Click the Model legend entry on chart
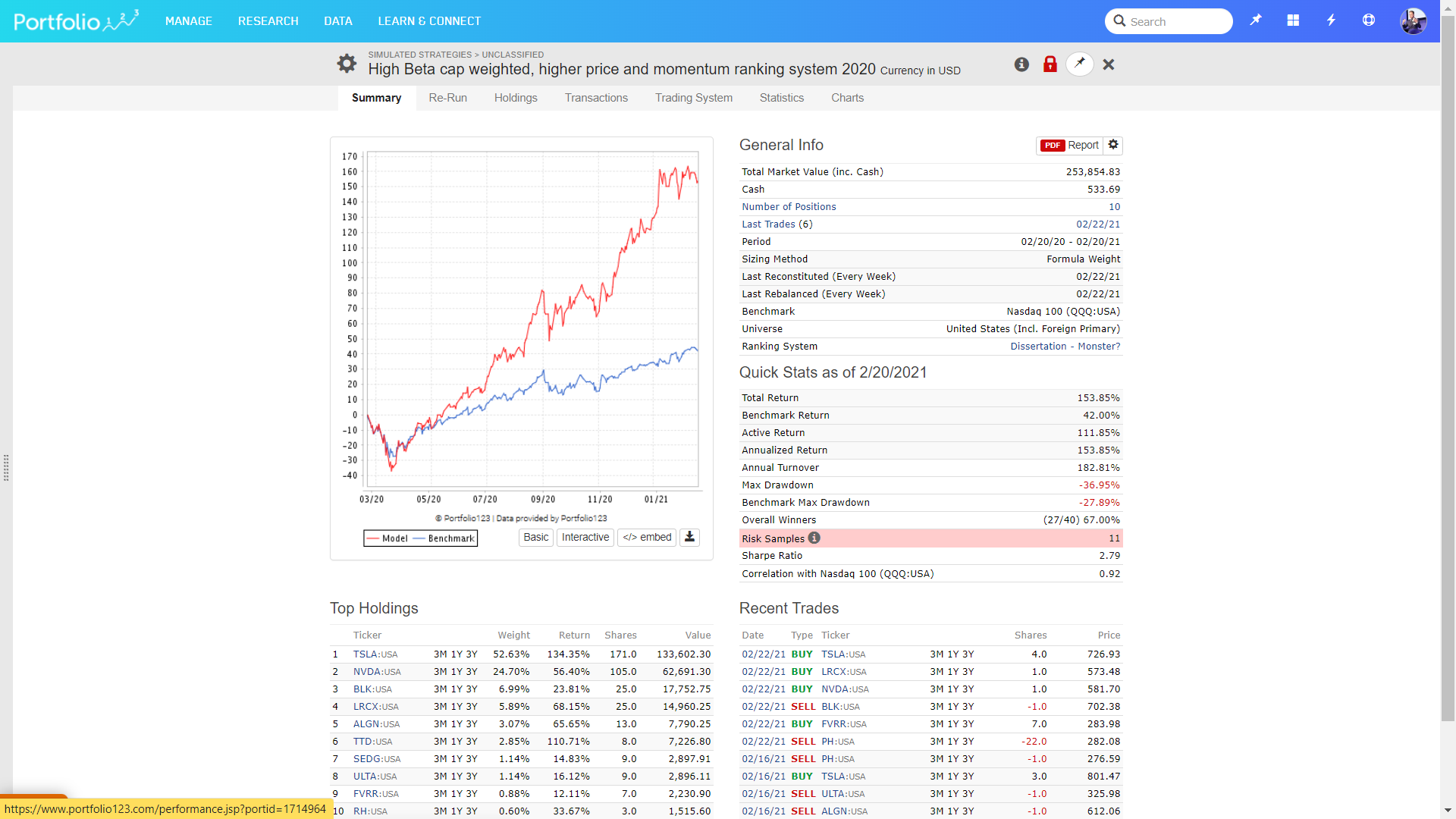The width and height of the screenshot is (1456, 819). [x=388, y=538]
